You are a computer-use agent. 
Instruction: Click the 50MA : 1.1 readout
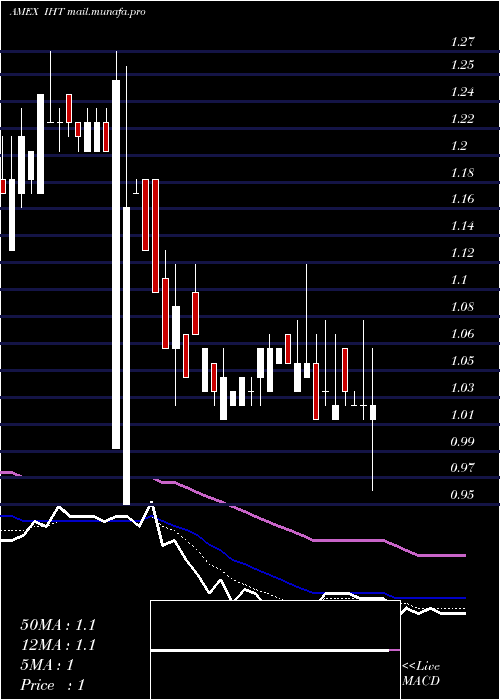coord(58,625)
